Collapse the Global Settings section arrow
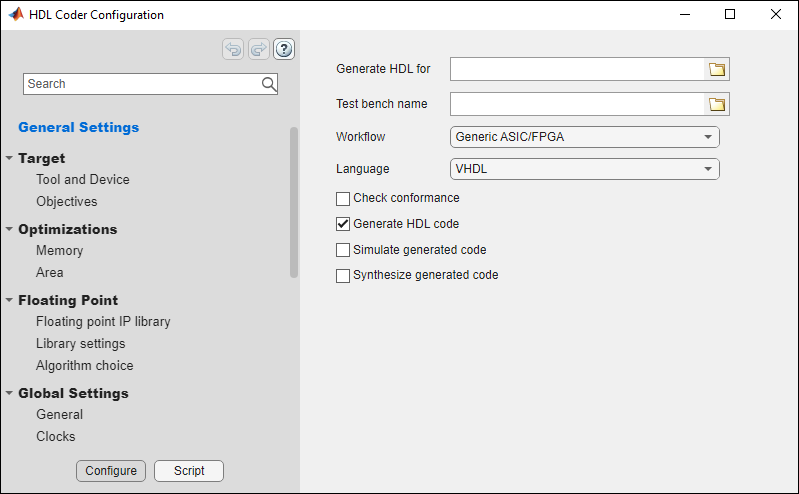 pyautogui.click(x=9, y=393)
